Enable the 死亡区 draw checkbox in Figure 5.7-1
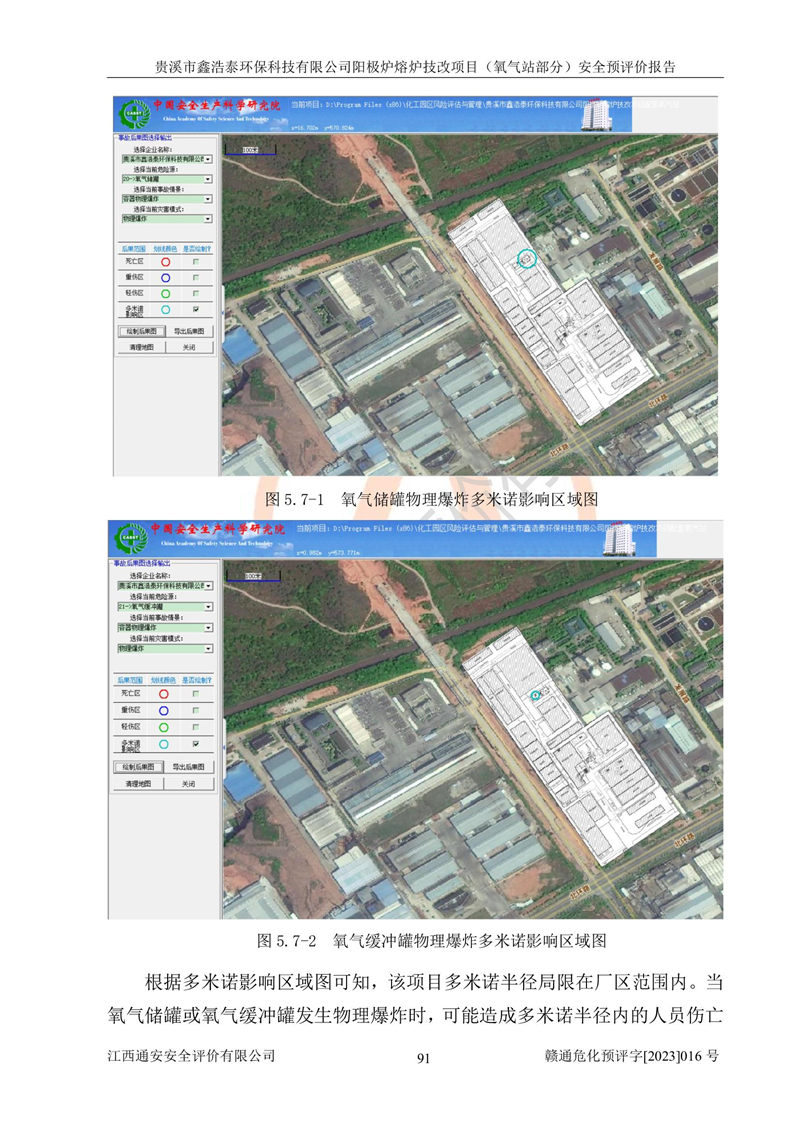 click(x=196, y=261)
